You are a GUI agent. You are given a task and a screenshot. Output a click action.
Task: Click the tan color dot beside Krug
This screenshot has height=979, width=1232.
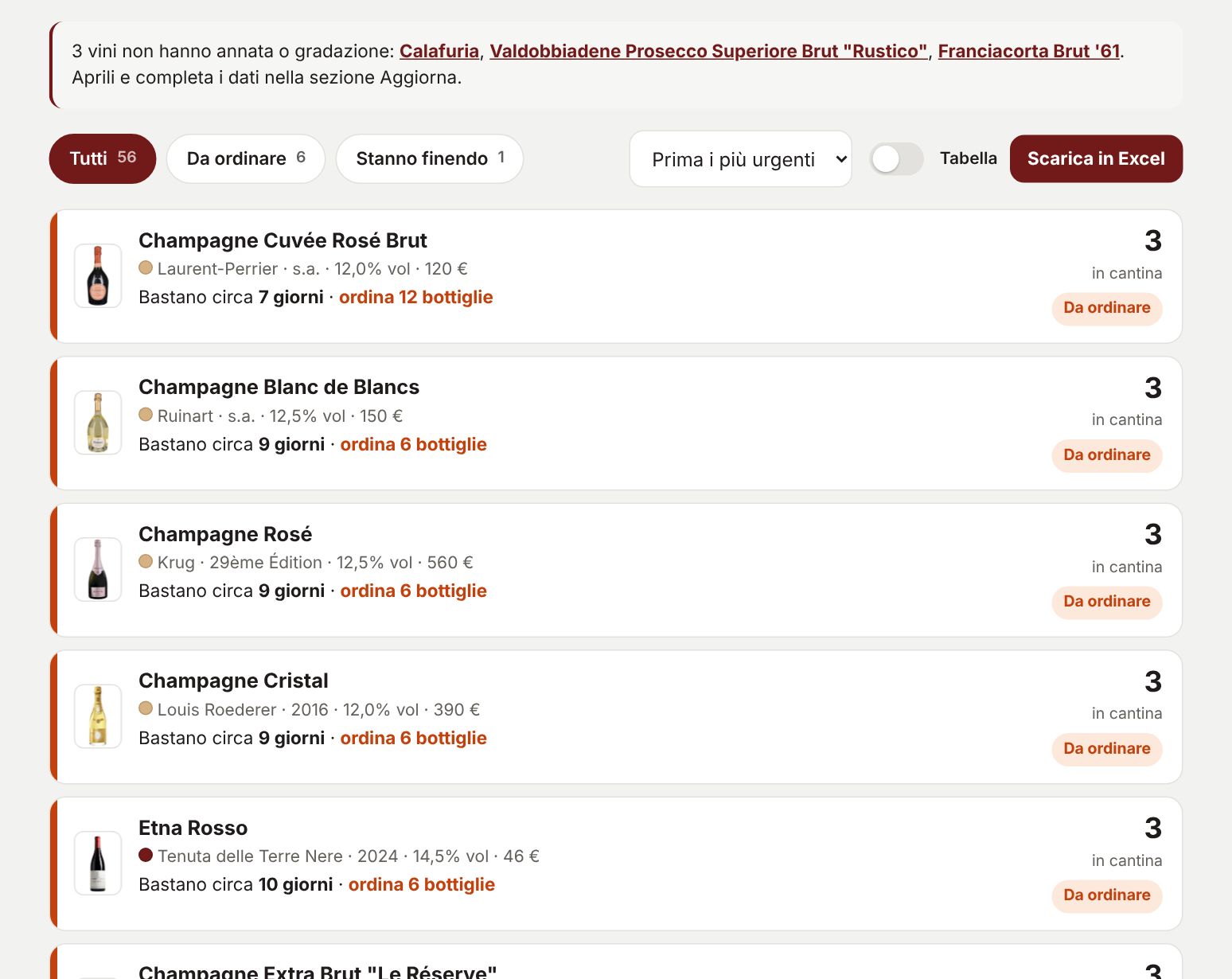click(146, 561)
